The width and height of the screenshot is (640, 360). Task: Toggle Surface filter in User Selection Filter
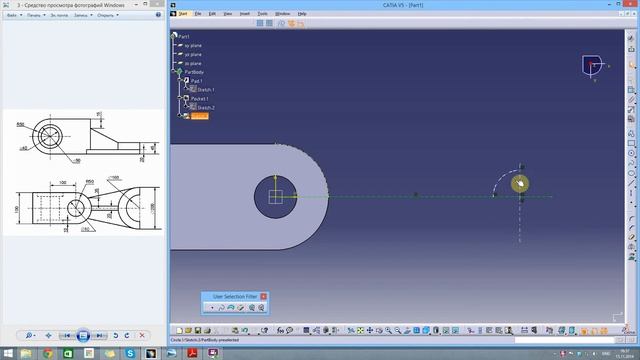[231, 308]
